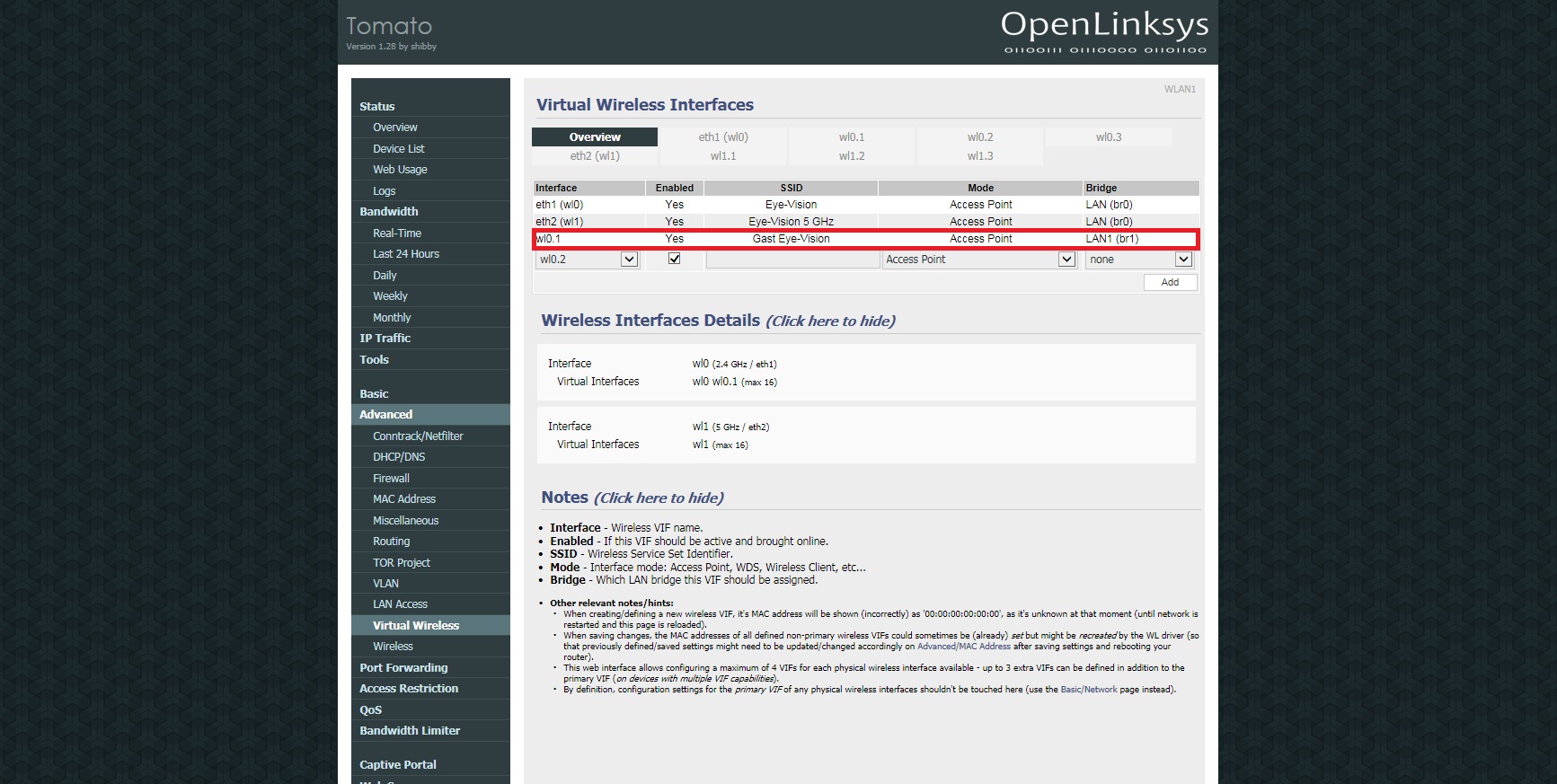Navigate to the VLAN settings page
This screenshot has height=784, width=1557.
[385, 584]
